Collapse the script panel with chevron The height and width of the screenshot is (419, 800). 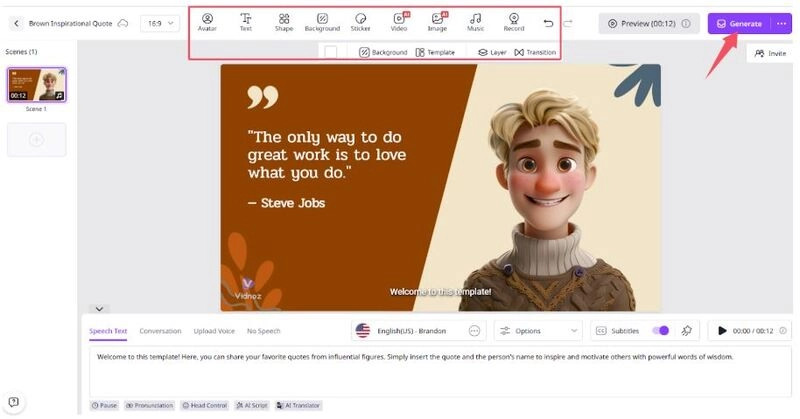click(99, 309)
